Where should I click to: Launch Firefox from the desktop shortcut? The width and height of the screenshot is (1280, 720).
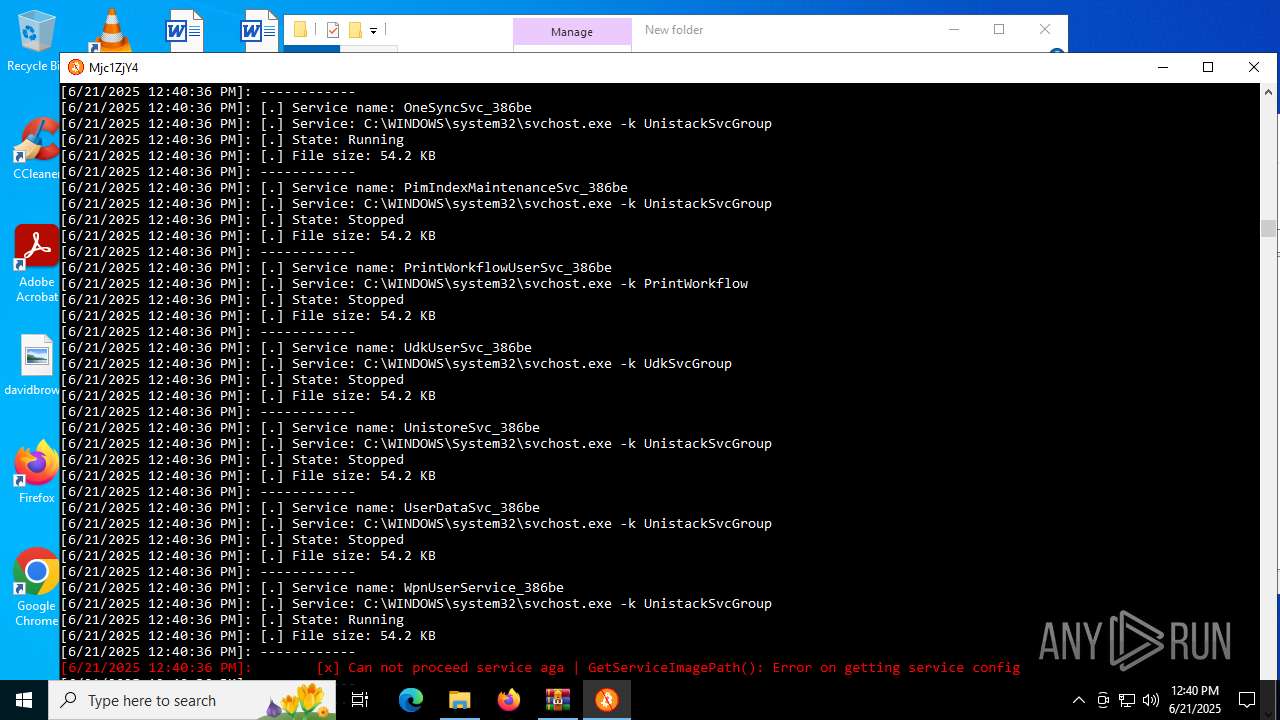(36, 472)
